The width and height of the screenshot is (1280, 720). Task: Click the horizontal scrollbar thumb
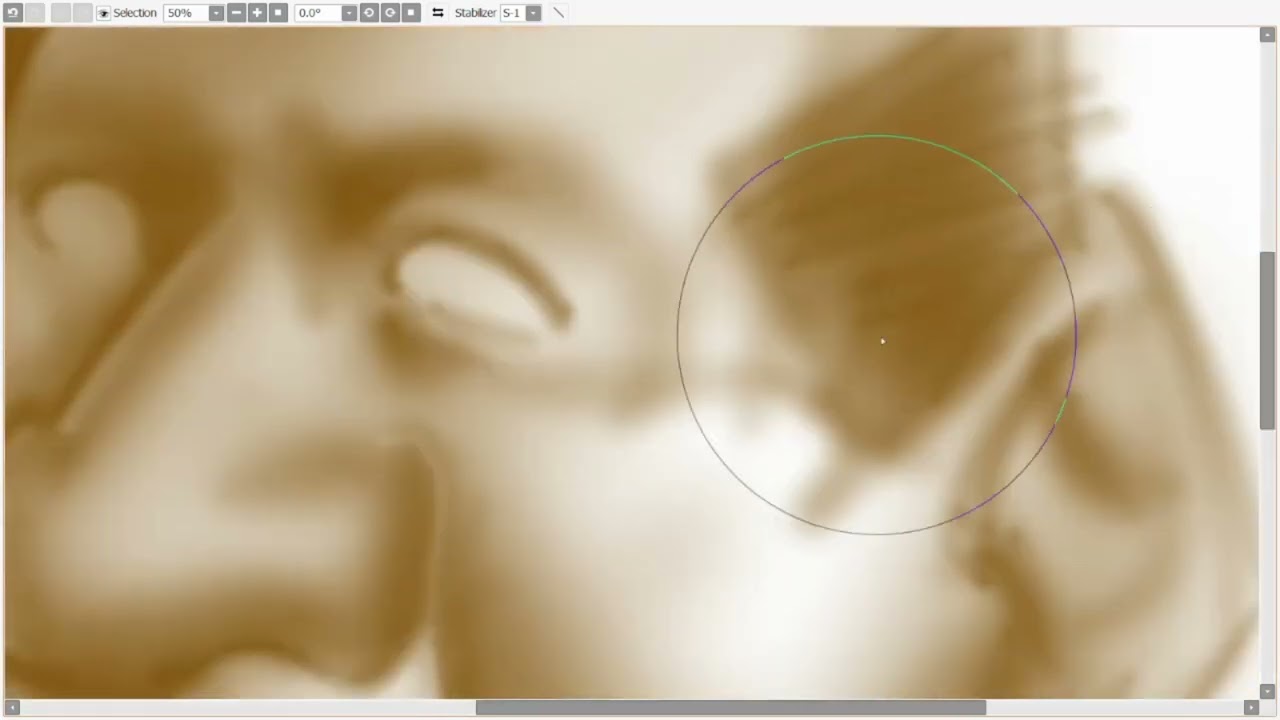pyautogui.click(x=731, y=708)
